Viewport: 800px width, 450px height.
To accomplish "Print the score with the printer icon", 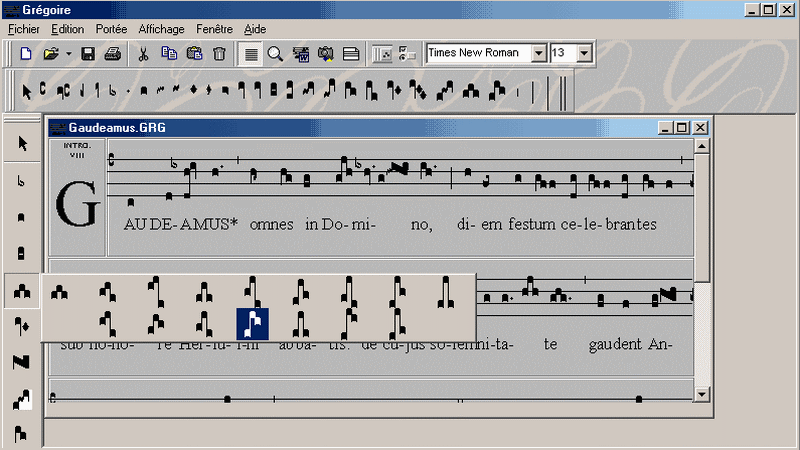I will pyautogui.click(x=112, y=54).
